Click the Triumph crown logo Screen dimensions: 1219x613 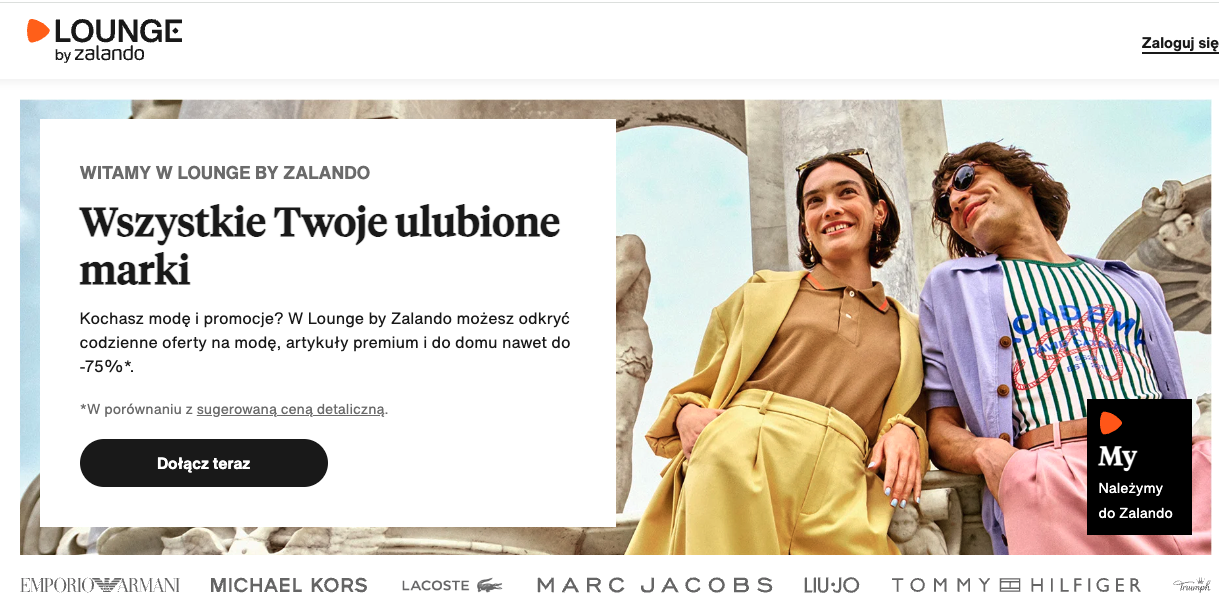click(x=1192, y=584)
